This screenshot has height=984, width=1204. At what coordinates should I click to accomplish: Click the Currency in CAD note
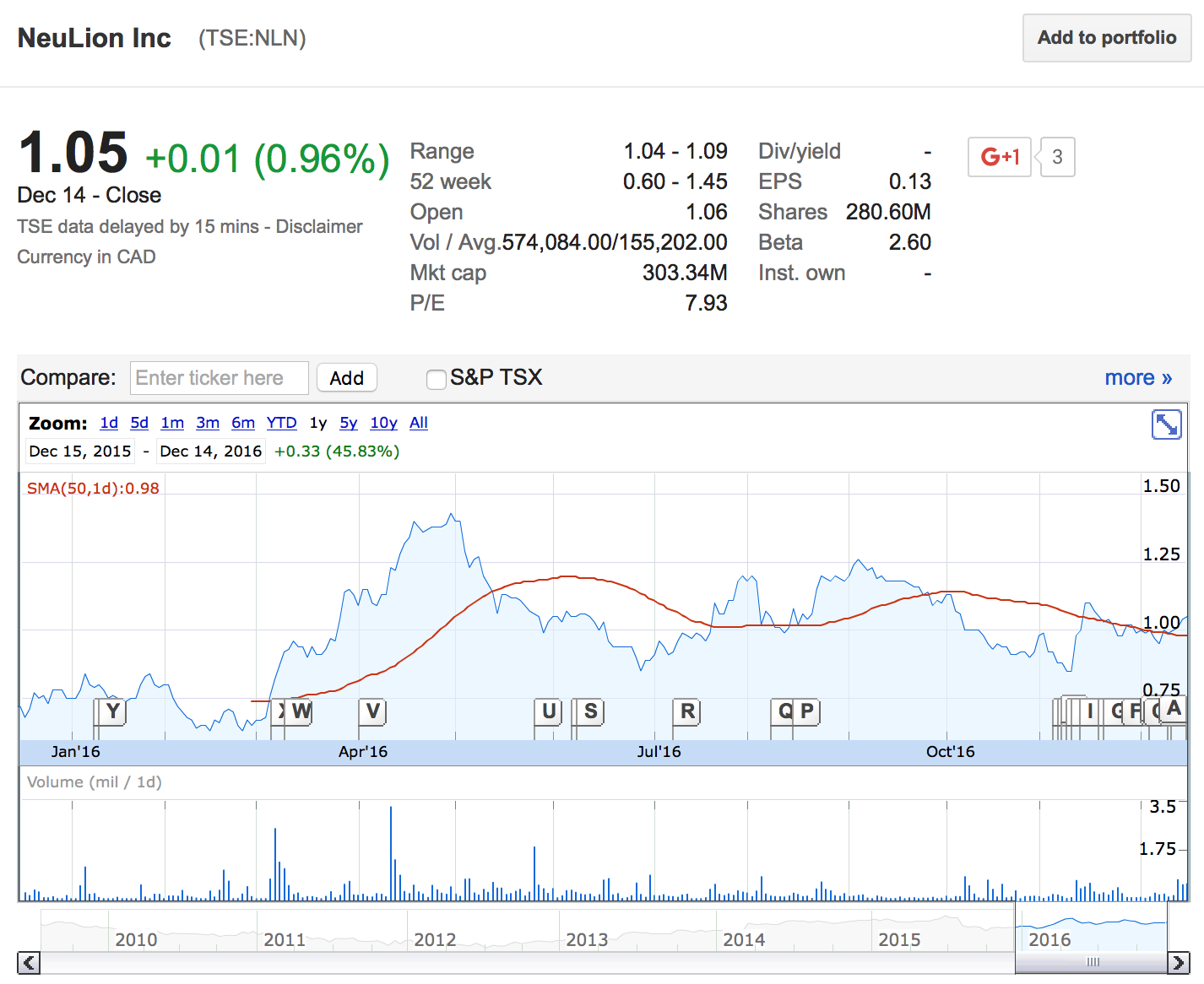(x=86, y=257)
